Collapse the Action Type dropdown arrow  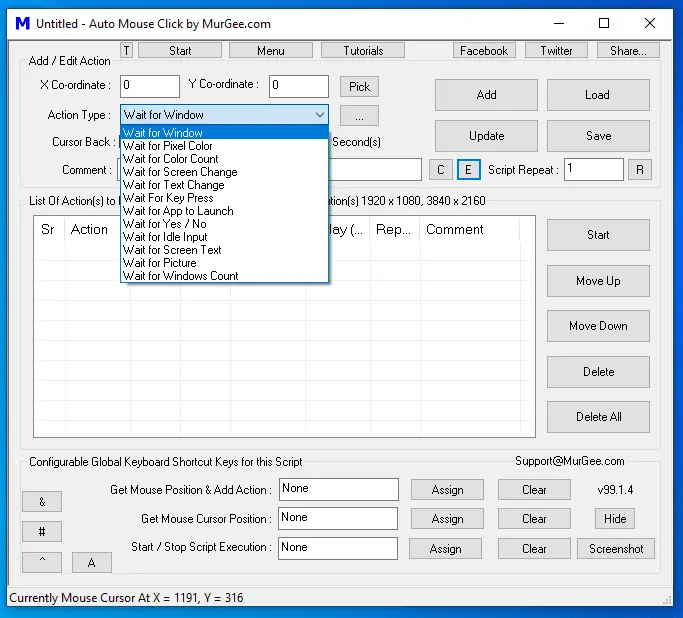(320, 115)
